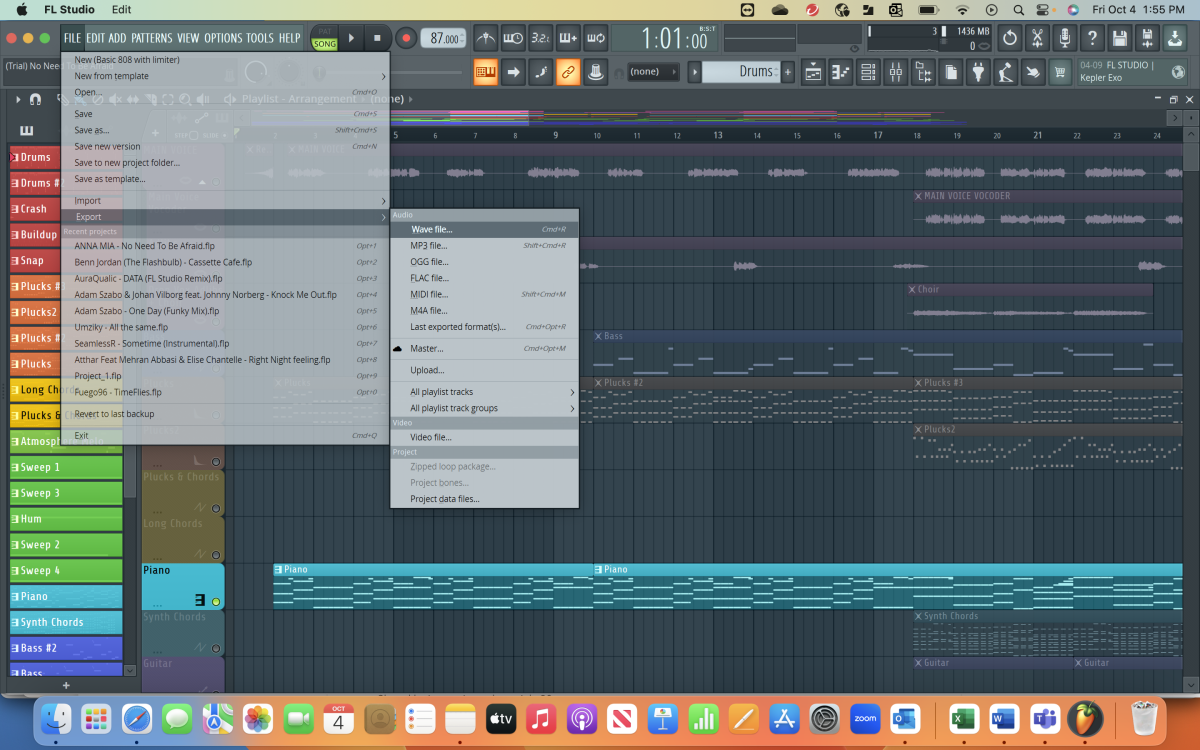Click Revert to last backup
1200x750 pixels.
[113, 413]
